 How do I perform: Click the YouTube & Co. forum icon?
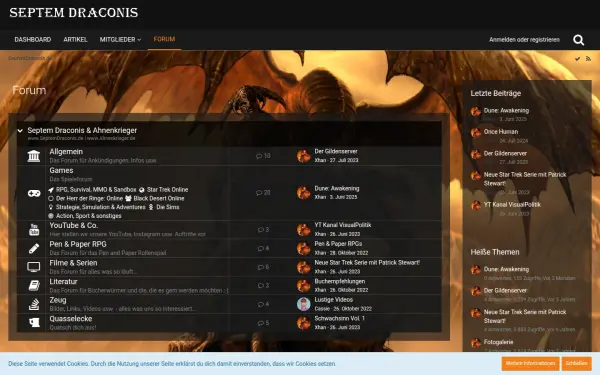34,230
